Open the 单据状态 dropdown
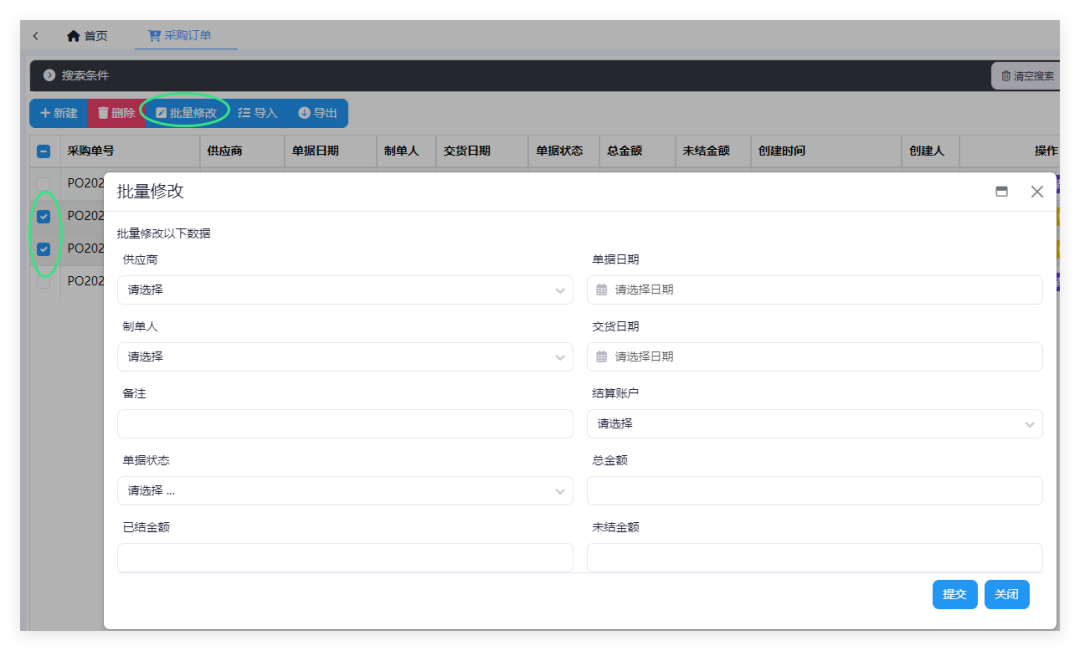The image size is (1080, 651). pyautogui.click(x=345, y=490)
